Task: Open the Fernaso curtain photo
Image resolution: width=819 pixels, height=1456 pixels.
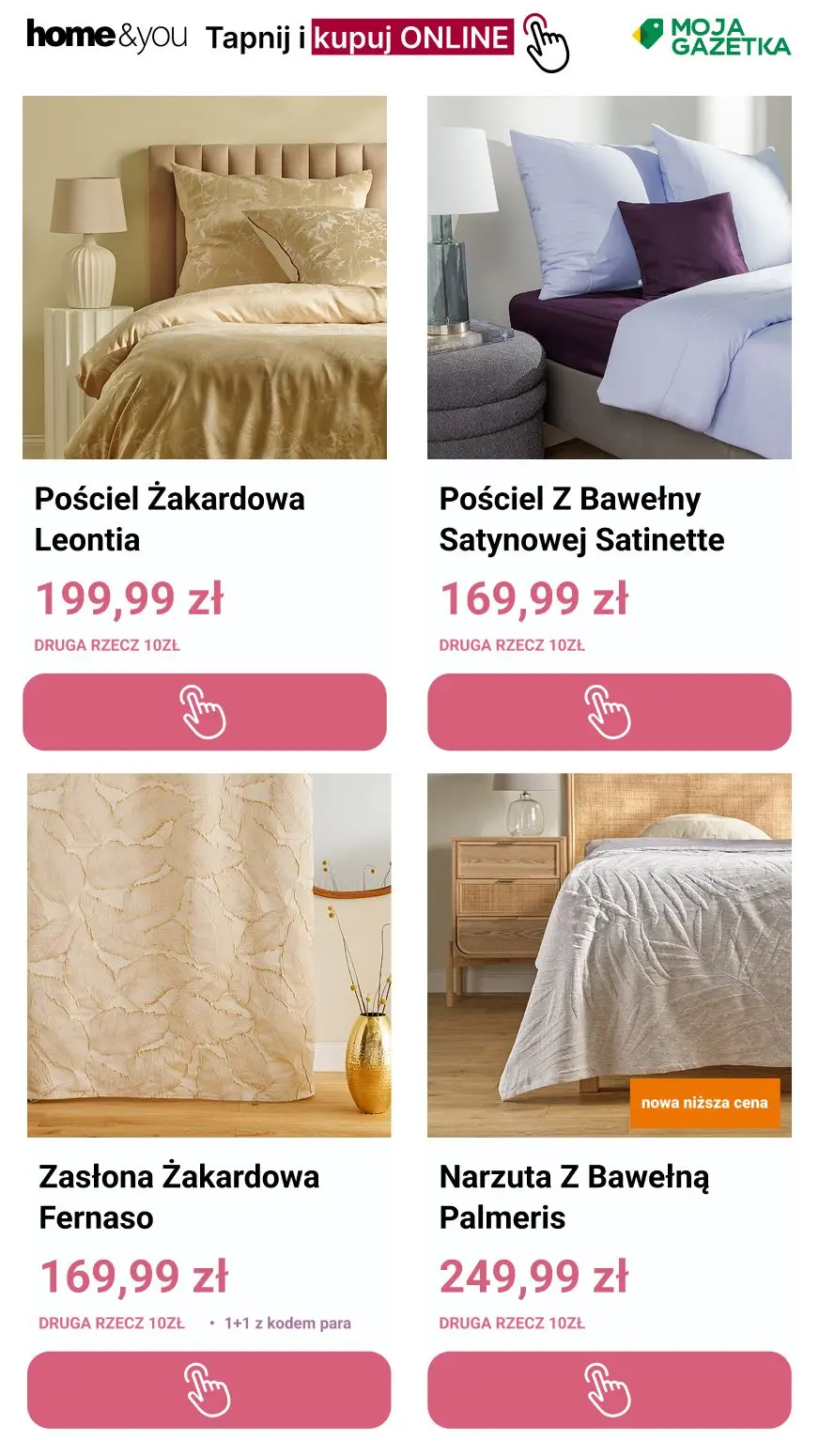Action: [x=209, y=955]
